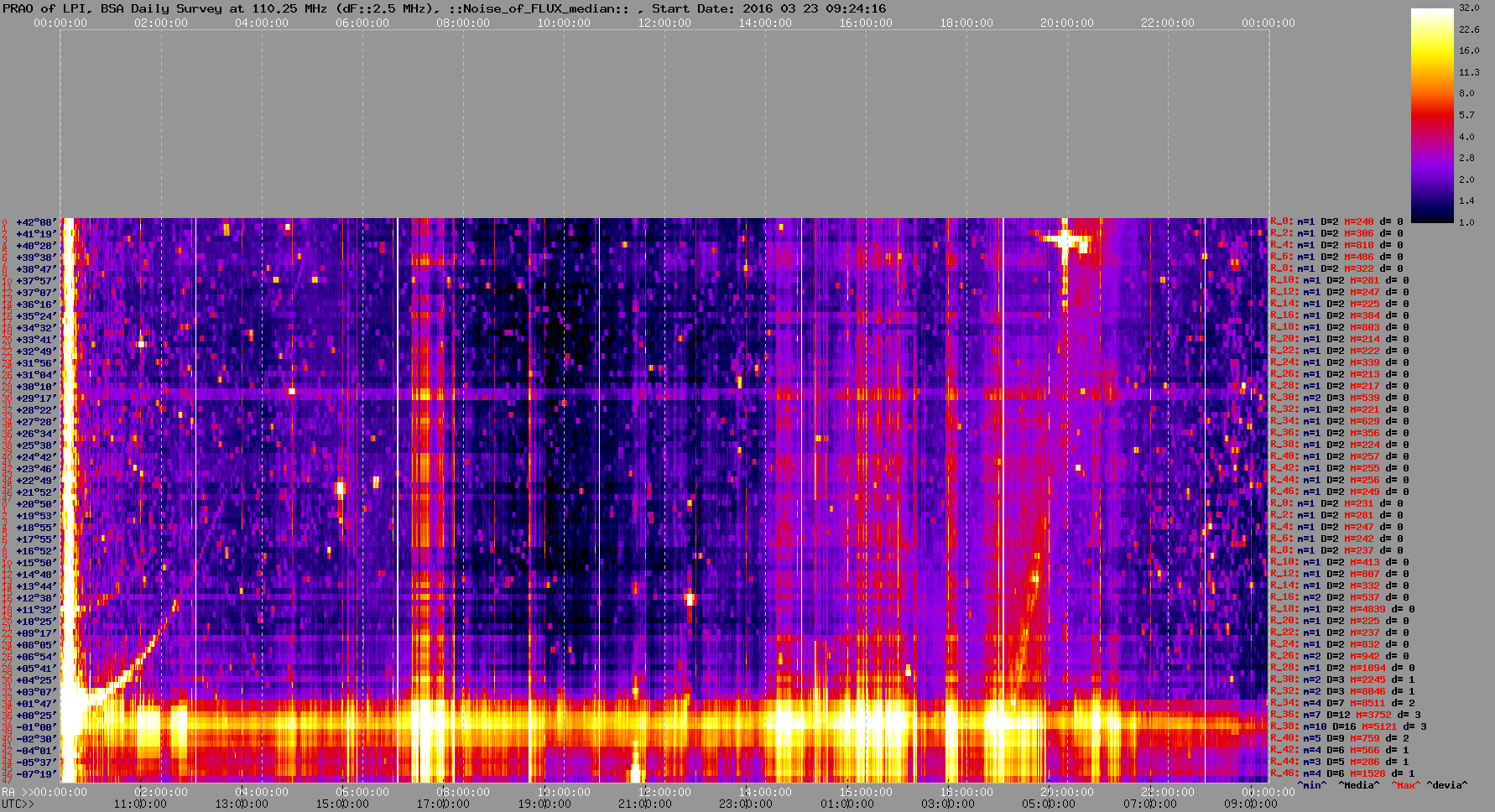Click the statistics row with M=2245
The width and height of the screenshot is (1495, 812).
click(1343, 680)
